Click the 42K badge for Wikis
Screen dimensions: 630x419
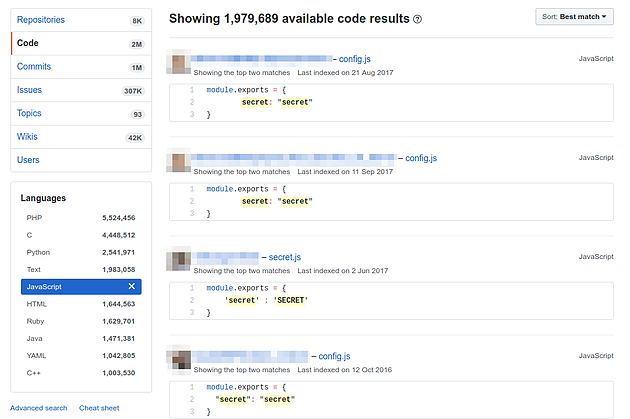pyautogui.click(x=135, y=138)
